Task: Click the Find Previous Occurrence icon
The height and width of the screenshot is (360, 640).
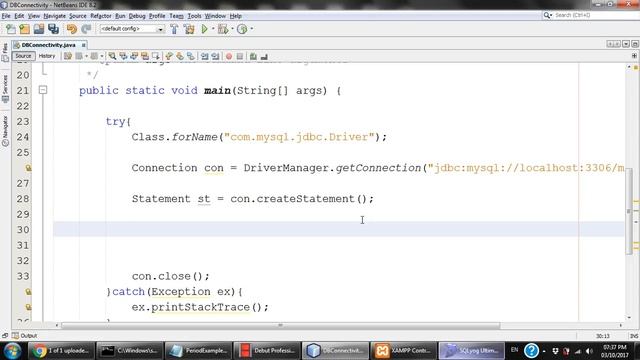Action: click(x=123, y=56)
